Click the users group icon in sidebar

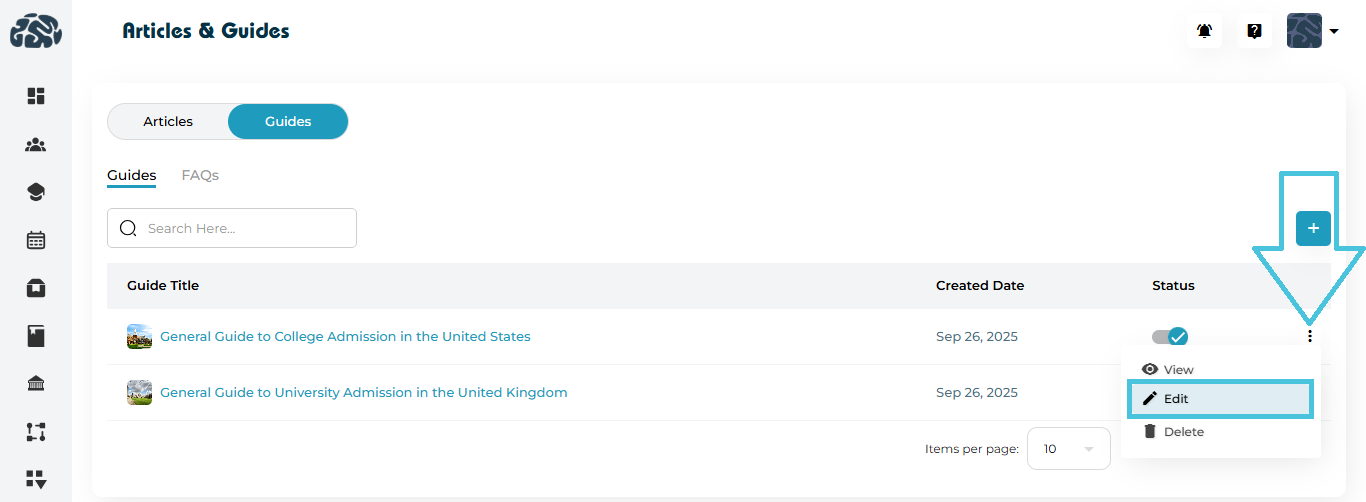[x=36, y=145]
